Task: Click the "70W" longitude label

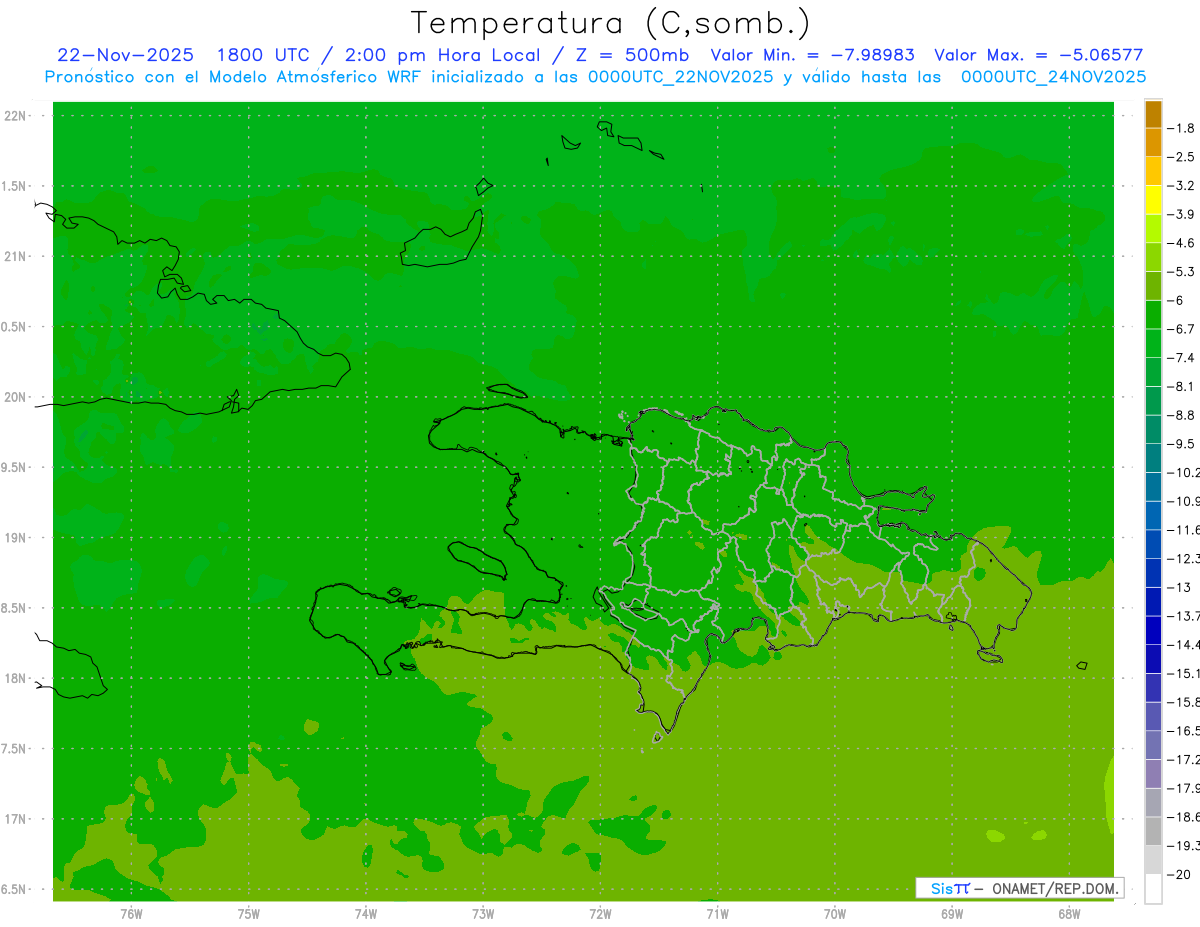Action: point(835,913)
